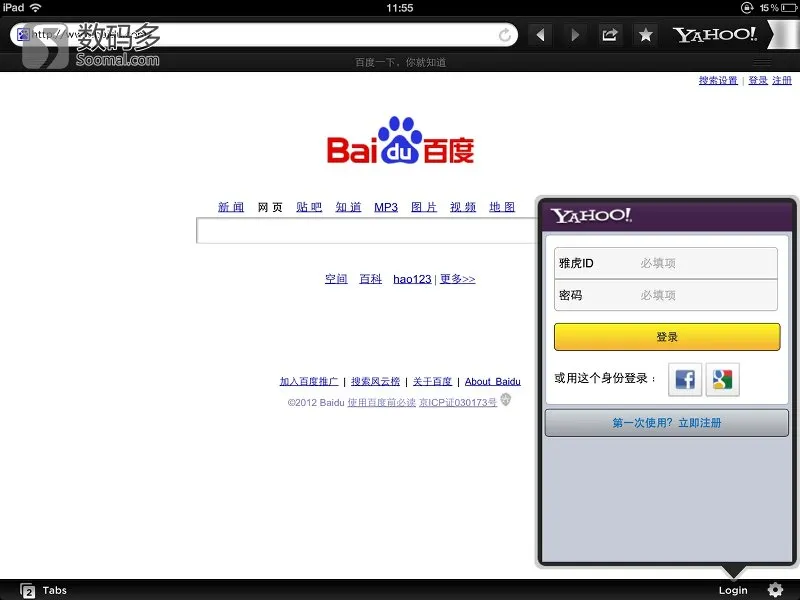Image resolution: width=800 pixels, height=600 pixels.
Task: Bookmark page with the star icon
Action: click(x=645, y=35)
